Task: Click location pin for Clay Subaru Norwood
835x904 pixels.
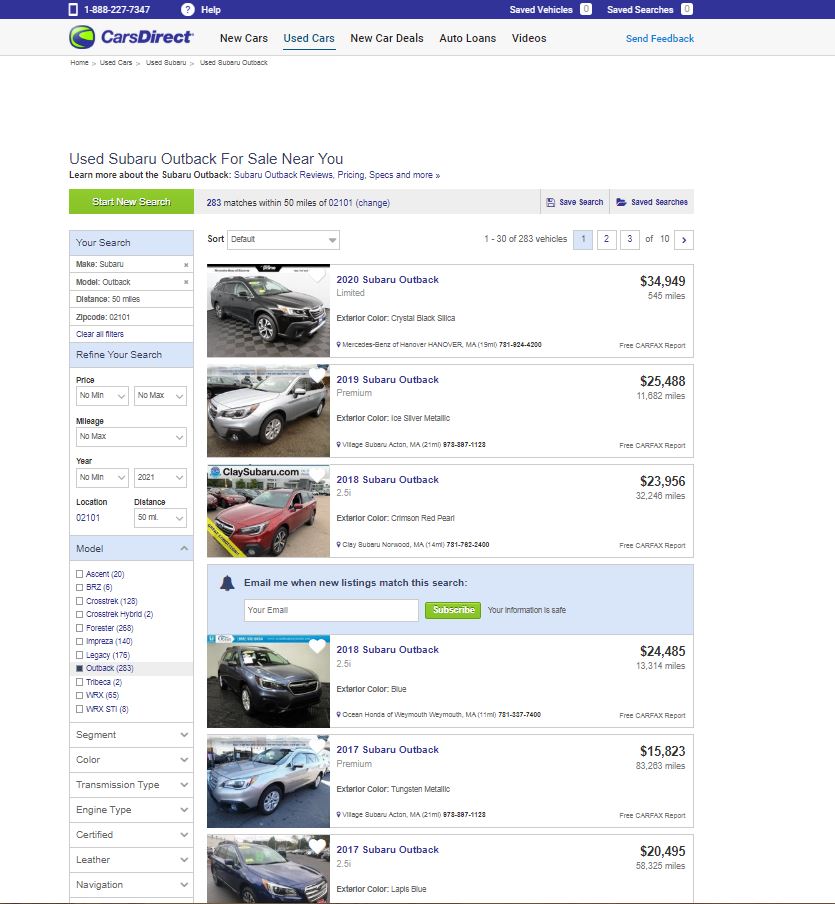Action: 338,545
